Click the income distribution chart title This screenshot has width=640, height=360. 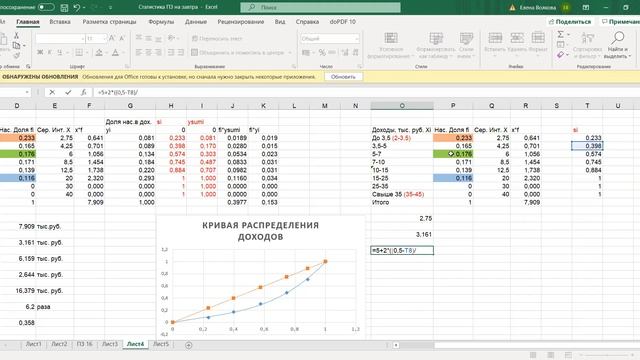(260, 231)
